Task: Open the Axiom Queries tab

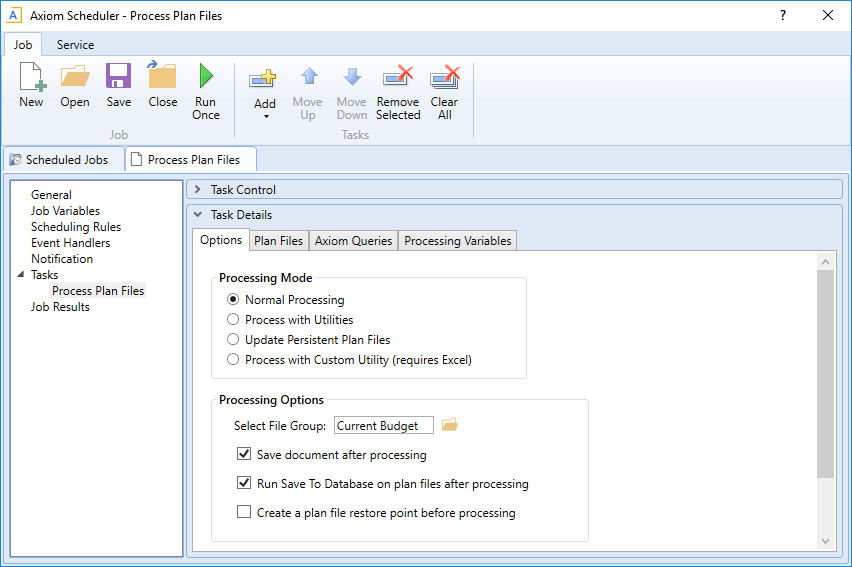Action: pyautogui.click(x=352, y=240)
